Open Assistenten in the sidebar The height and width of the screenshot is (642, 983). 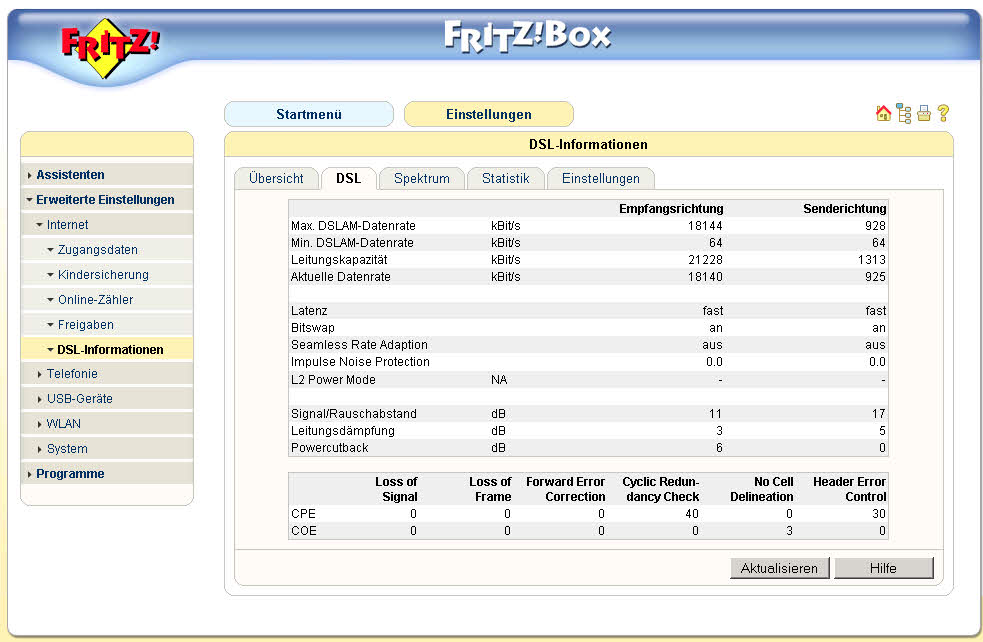click(x=70, y=175)
